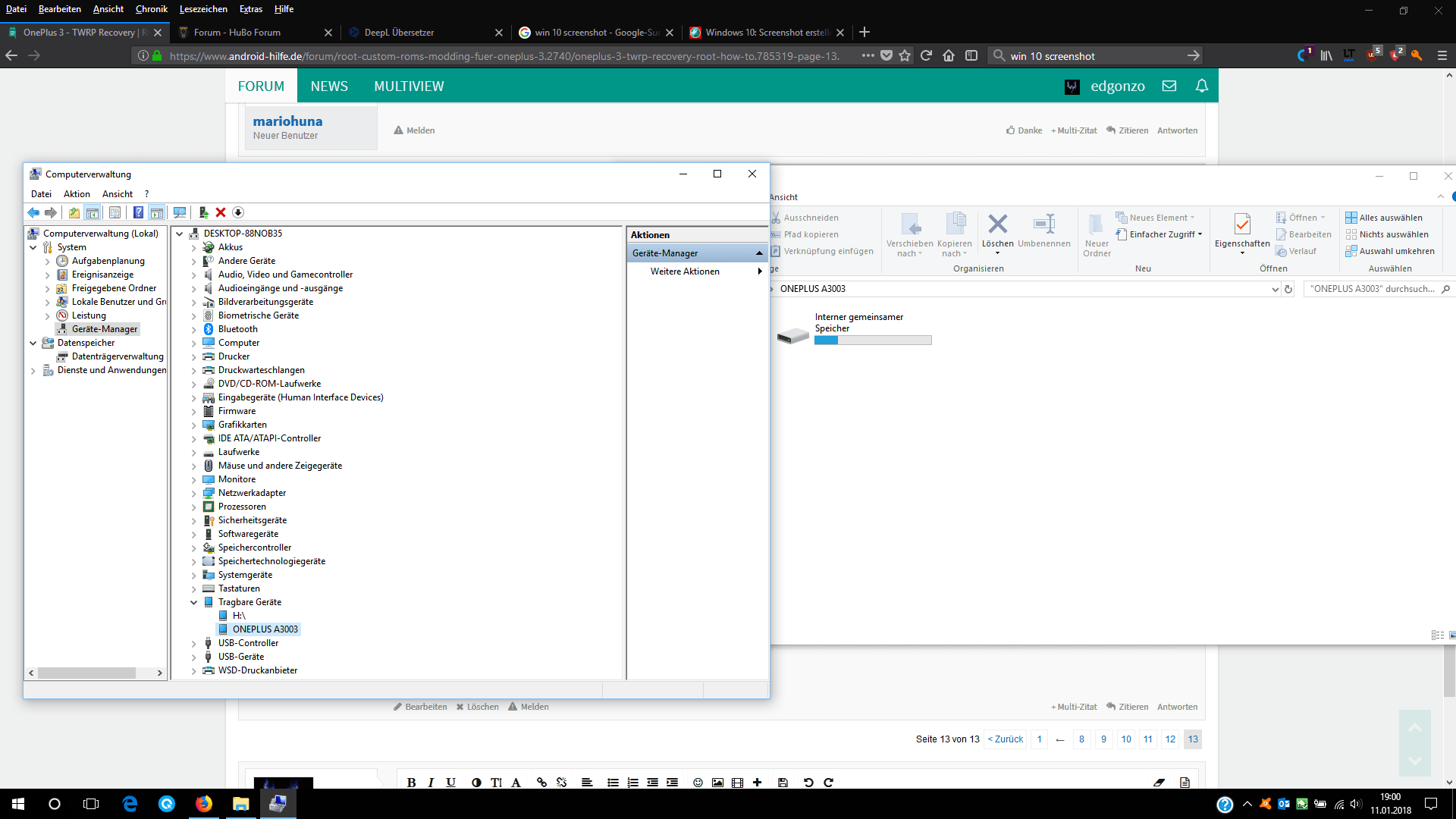Expand the Bluetooth device category
Image resolution: width=1456 pixels, height=819 pixels.
tap(193, 330)
